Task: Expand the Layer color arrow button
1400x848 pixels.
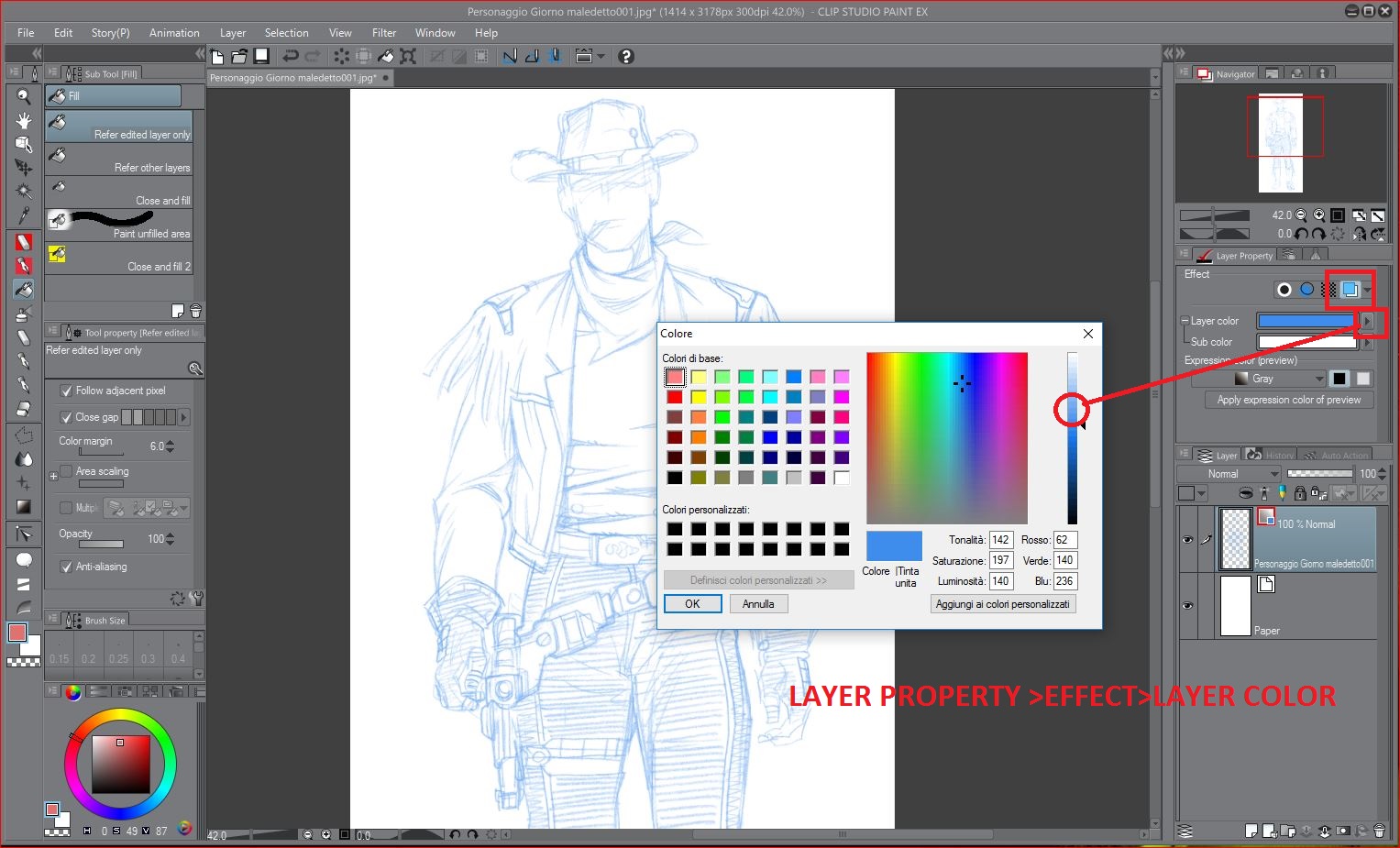Action: click(1367, 321)
